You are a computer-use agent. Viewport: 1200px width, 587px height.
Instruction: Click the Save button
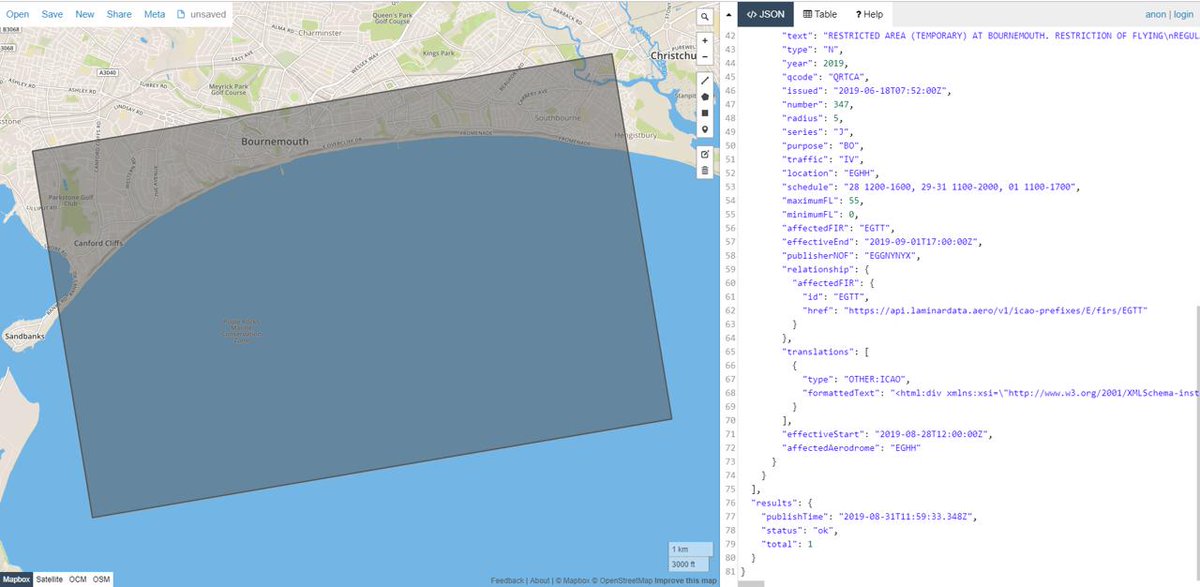[52, 14]
